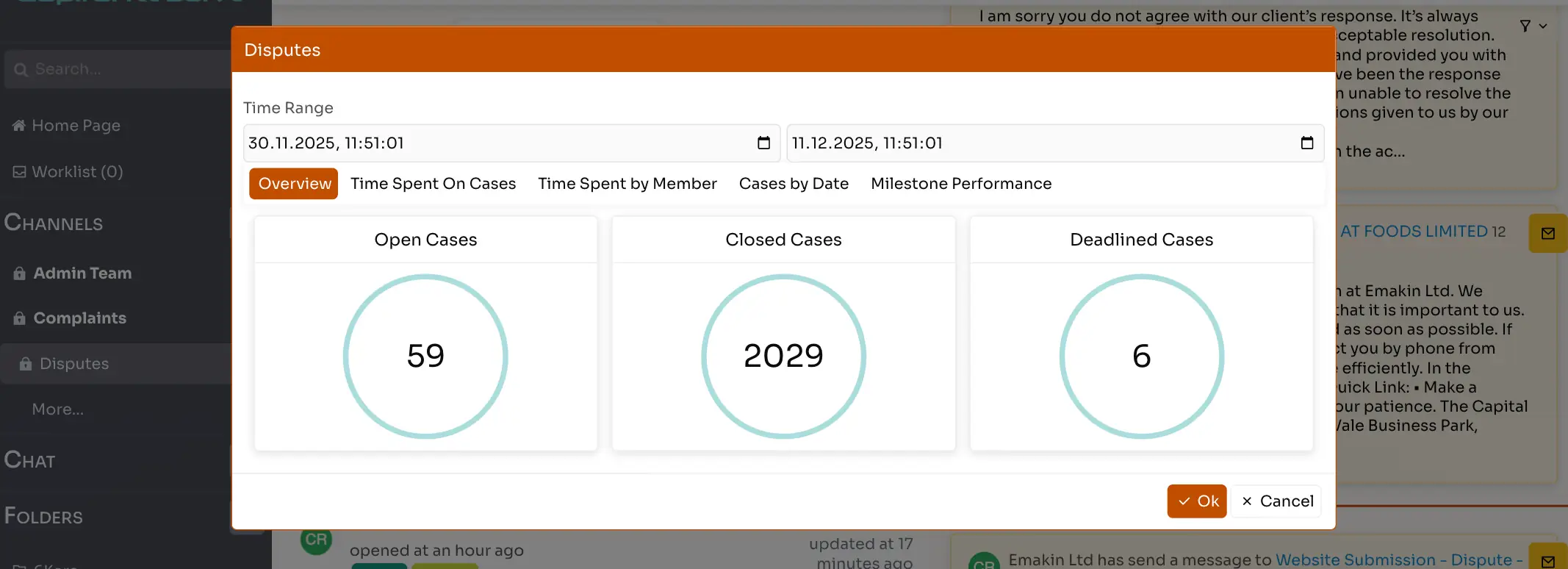Click the Chat section heading
Viewport: 1568px width, 569px height.
29,460
